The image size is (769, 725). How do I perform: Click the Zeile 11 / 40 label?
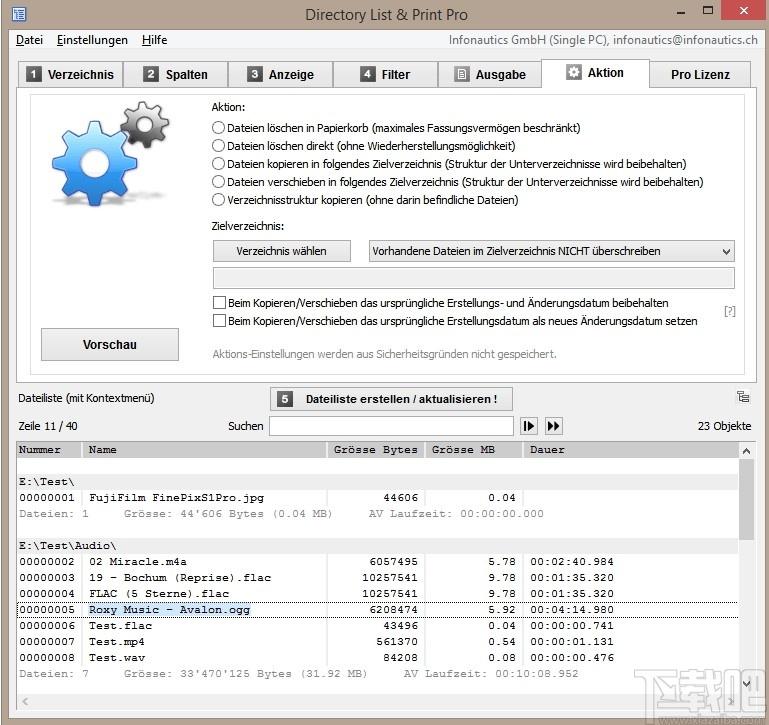pyautogui.click(x=48, y=426)
